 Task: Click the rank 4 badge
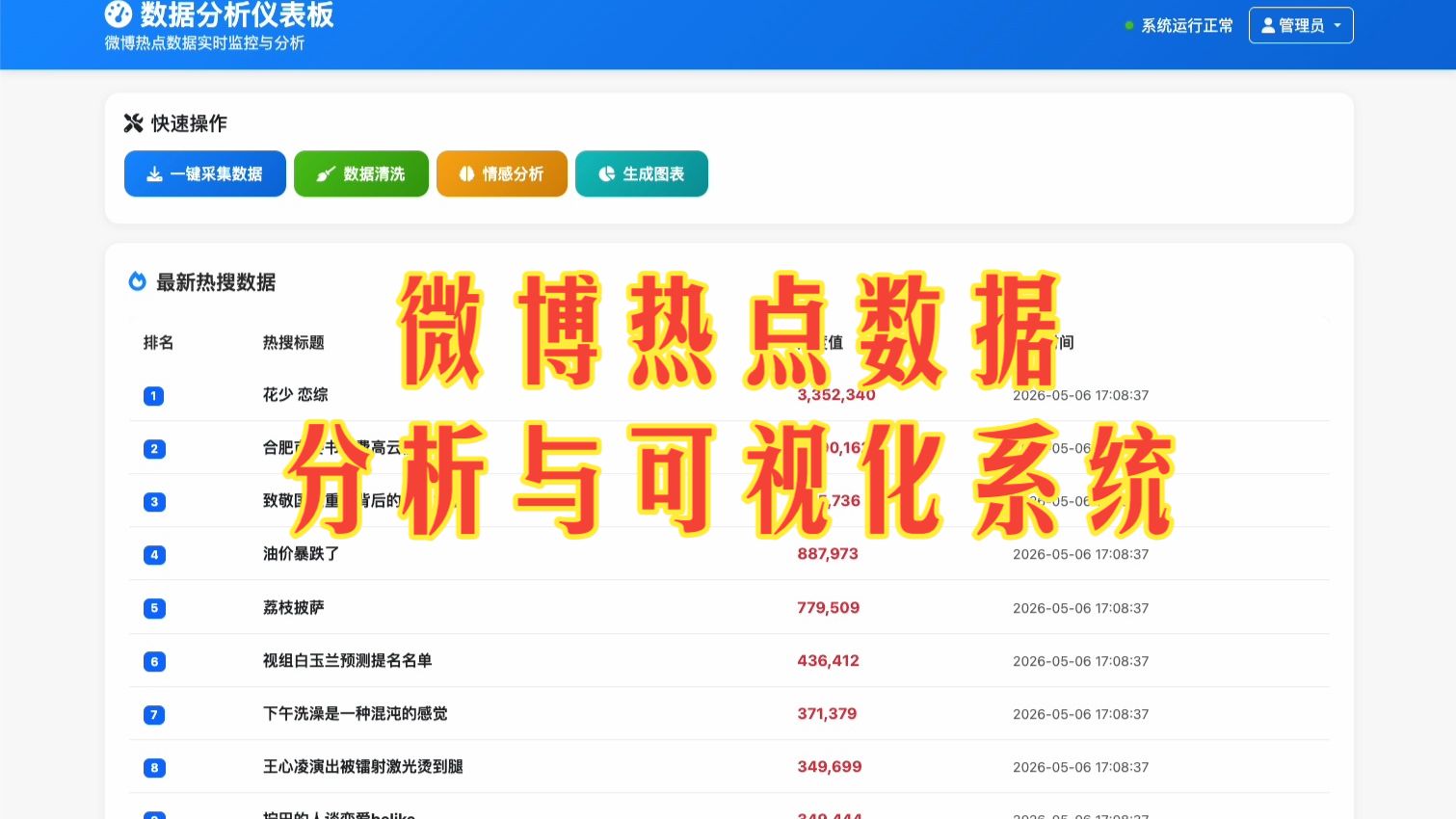(153, 555)
